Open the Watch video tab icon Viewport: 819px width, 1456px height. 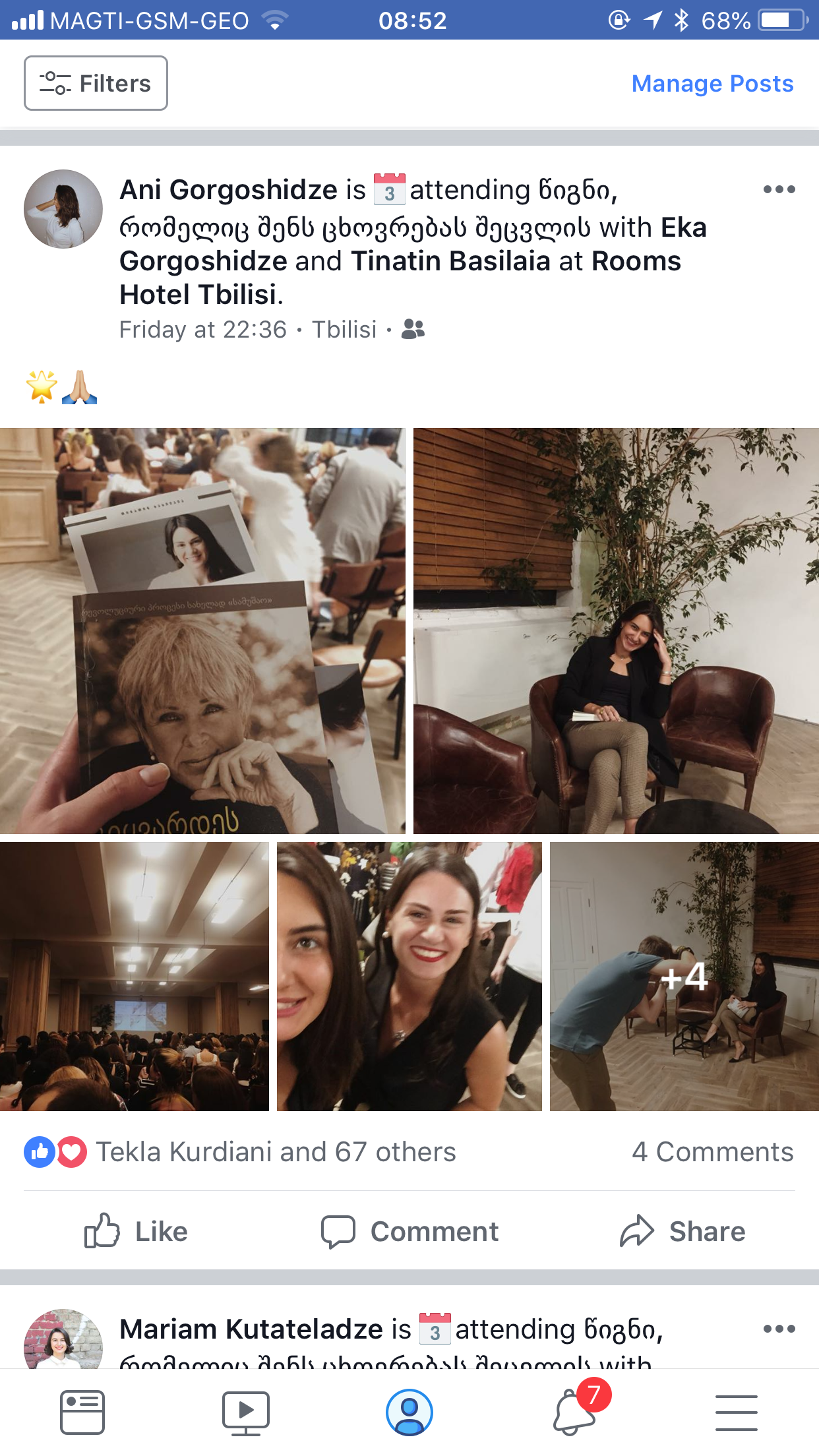click(245, 1412)
